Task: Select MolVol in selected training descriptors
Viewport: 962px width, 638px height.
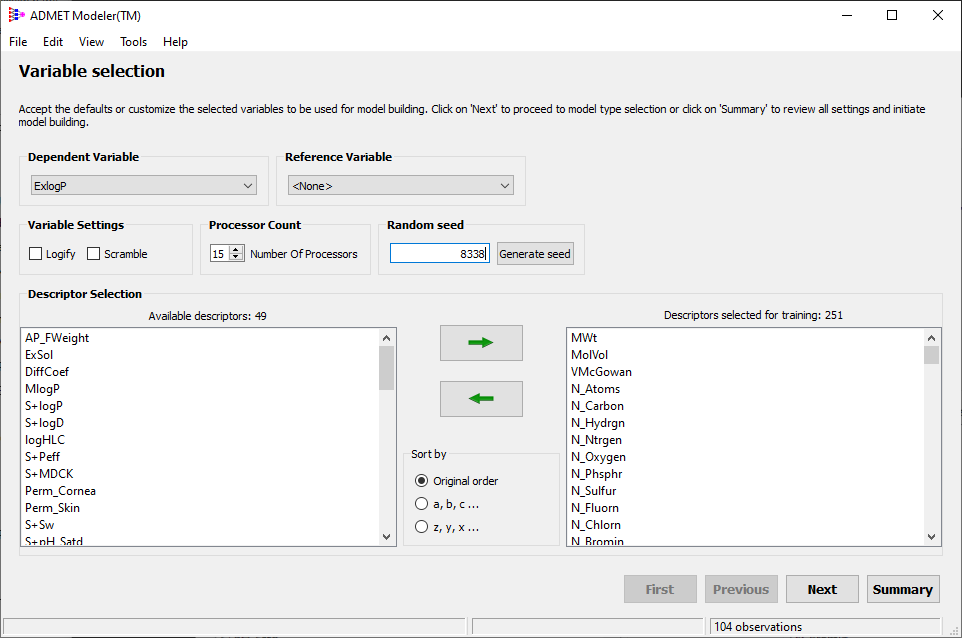Action: click(x=590, y=355)
